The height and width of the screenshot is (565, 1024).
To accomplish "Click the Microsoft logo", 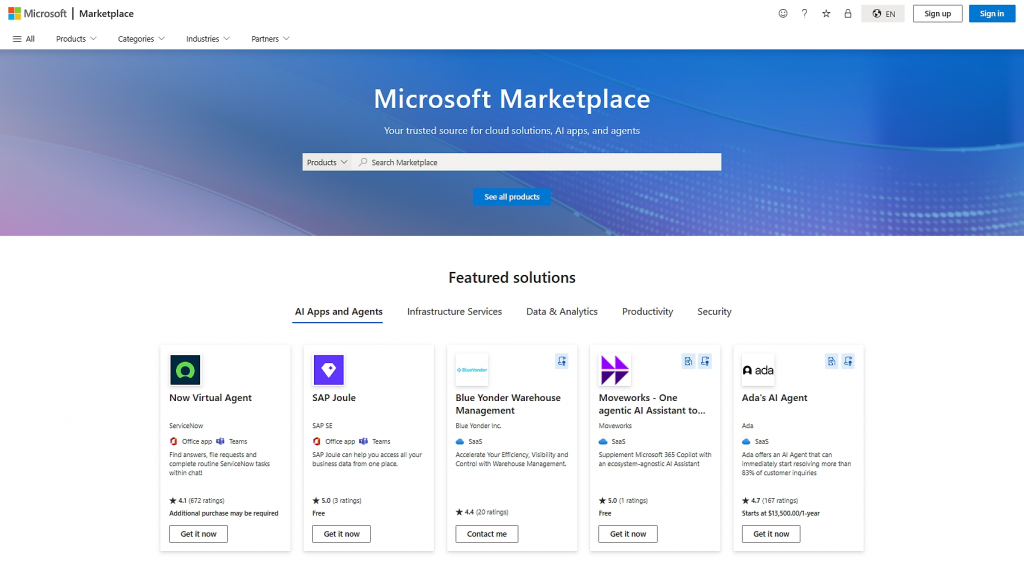I will [37, 13].
